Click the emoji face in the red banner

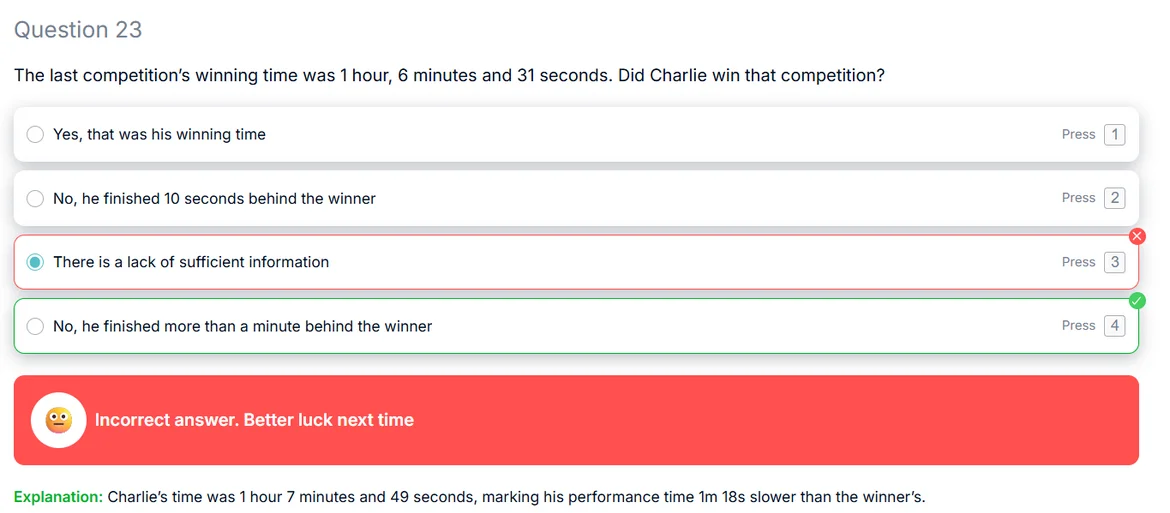coord(59,420)
